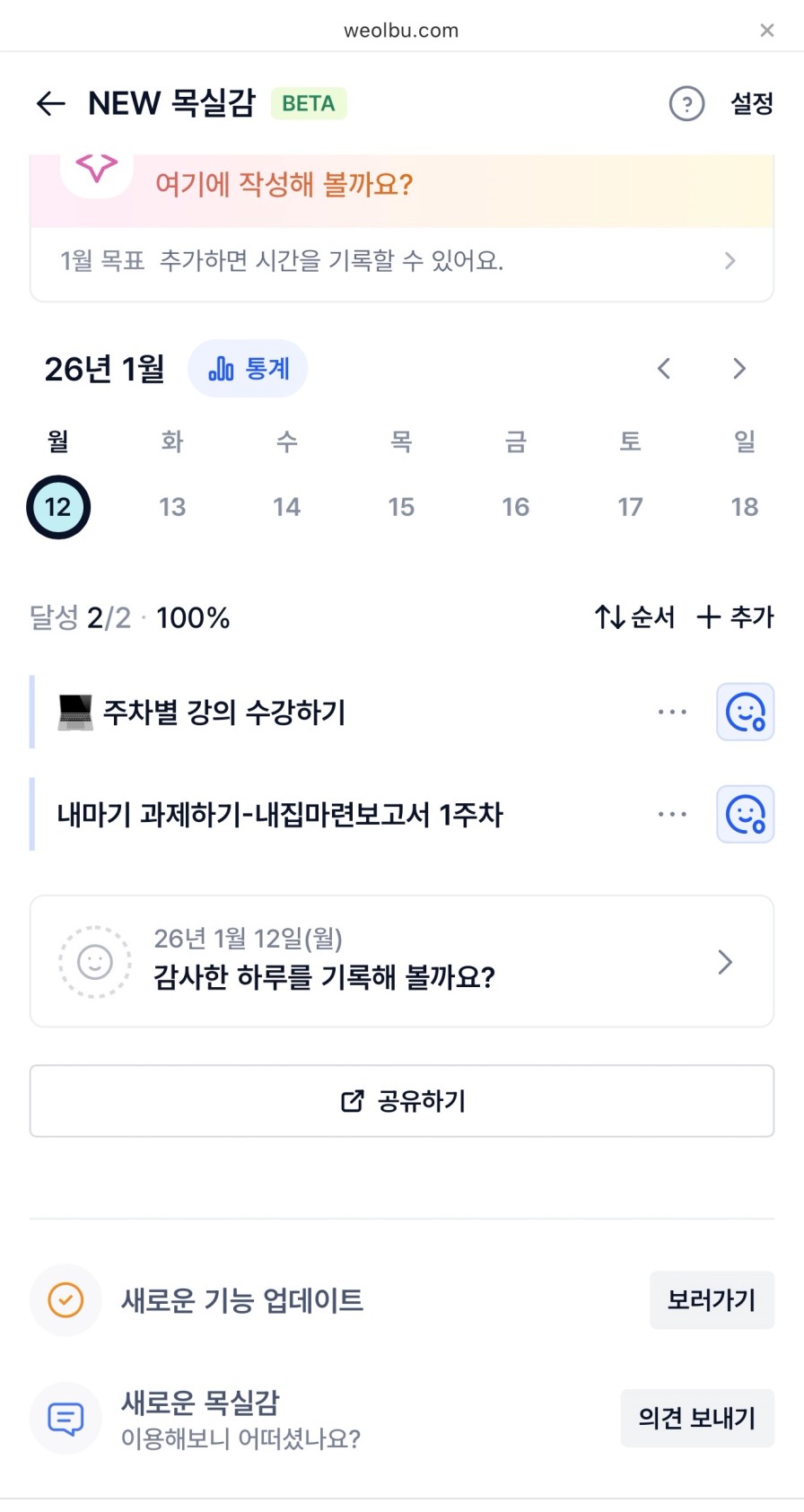Select Wednesday 14 in the calendar
The image size is (804, 1512).
point(287,507)
